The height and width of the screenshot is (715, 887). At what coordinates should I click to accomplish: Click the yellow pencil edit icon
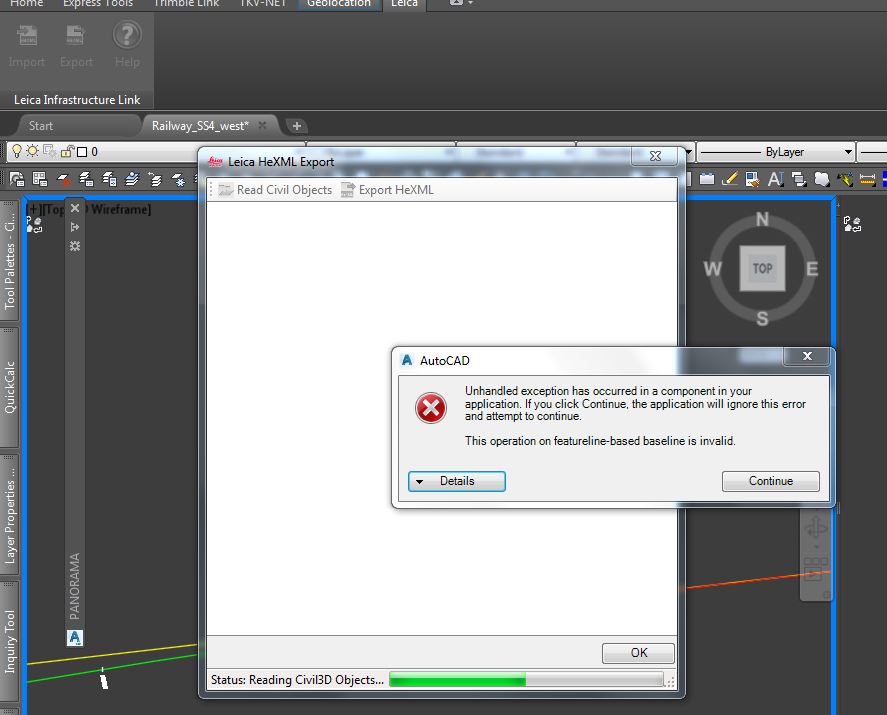pos(730,179)
